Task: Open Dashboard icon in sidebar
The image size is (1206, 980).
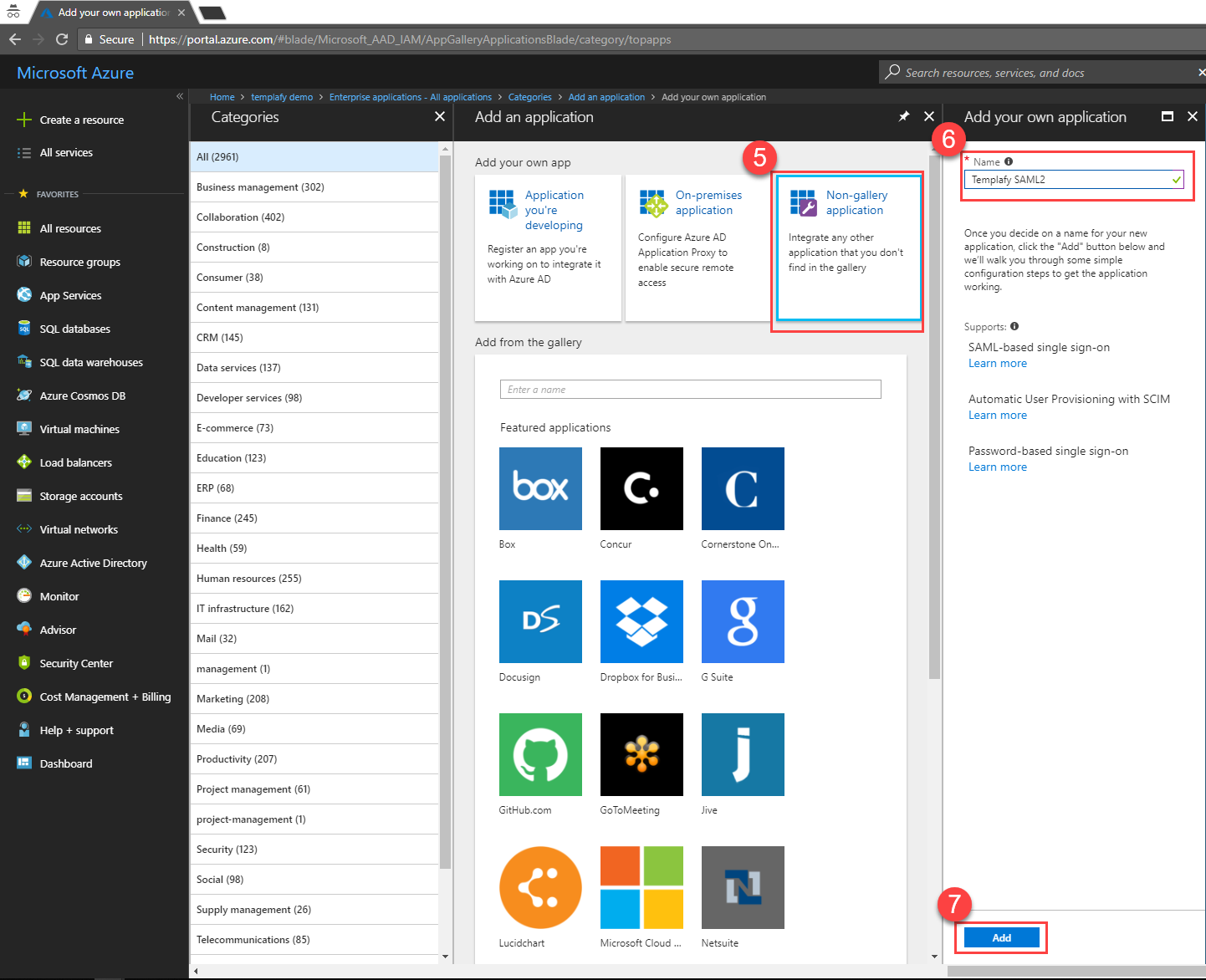Action: tap(24, 763)
